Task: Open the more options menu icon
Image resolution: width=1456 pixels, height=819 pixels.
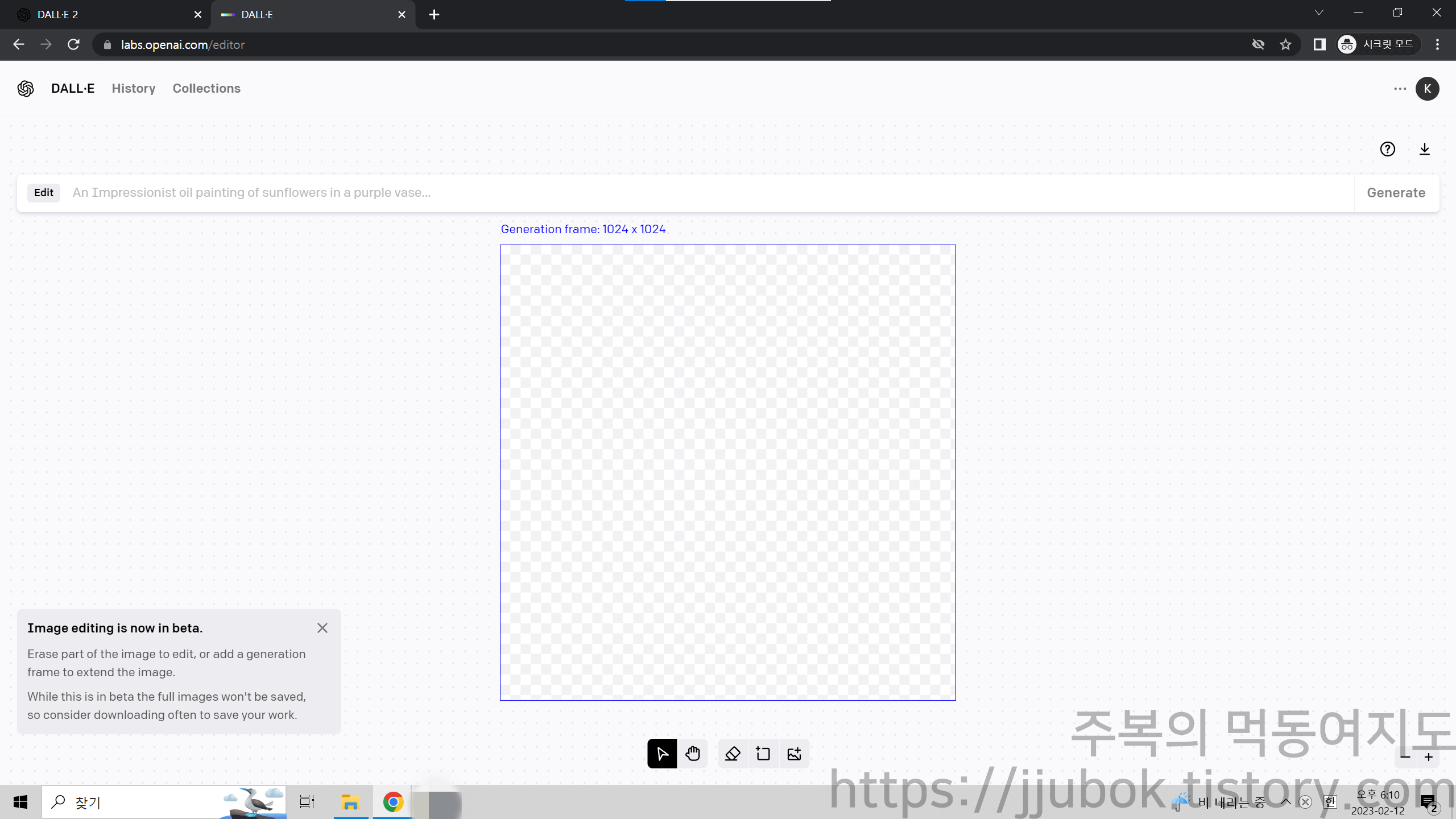Action: 1399,88
